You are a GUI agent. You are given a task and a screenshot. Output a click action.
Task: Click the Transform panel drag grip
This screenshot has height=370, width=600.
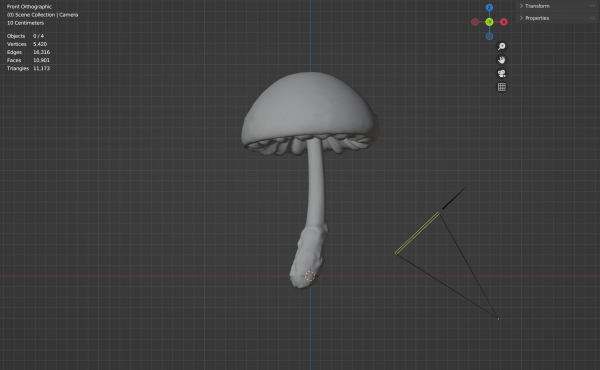(592, 6)
